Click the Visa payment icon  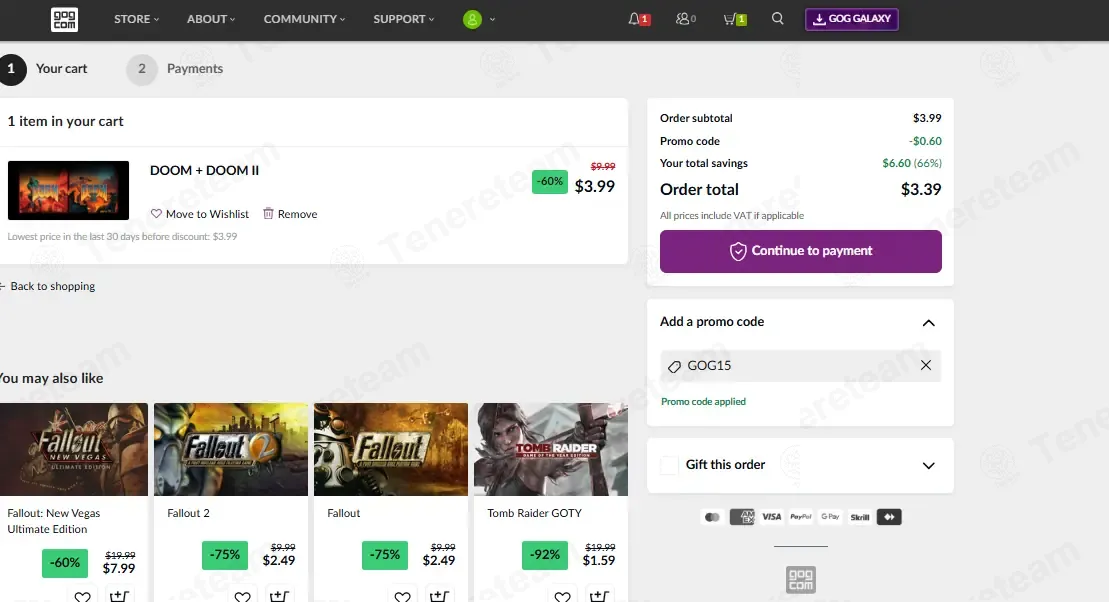772,517
